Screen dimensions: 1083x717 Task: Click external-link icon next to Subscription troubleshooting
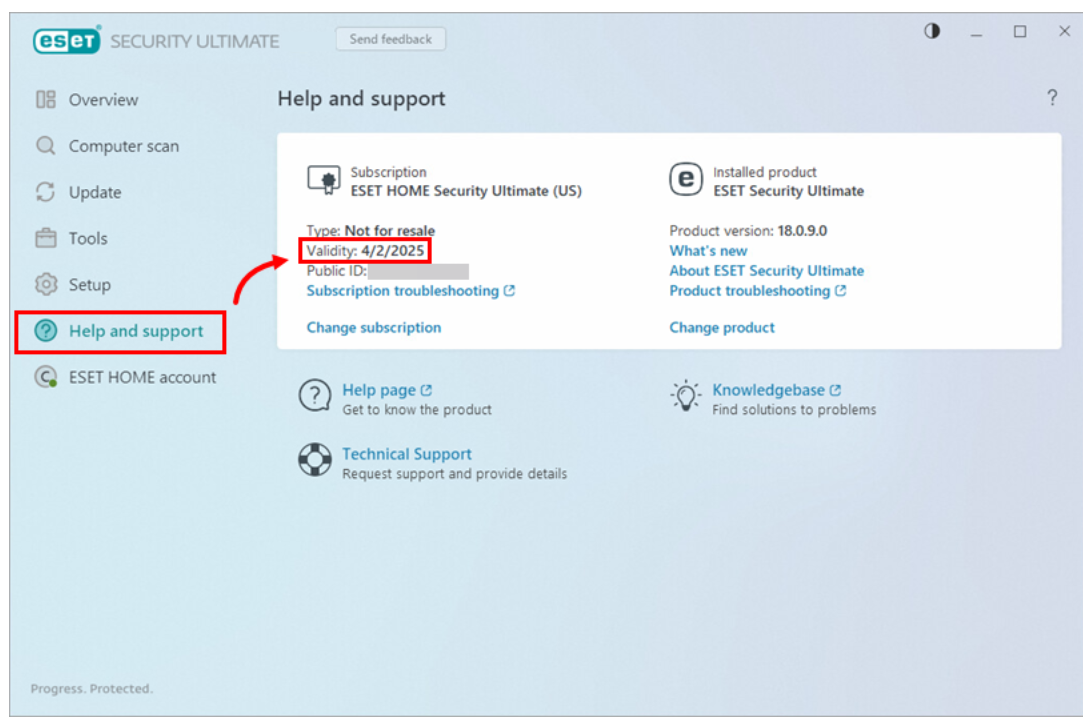510,291
